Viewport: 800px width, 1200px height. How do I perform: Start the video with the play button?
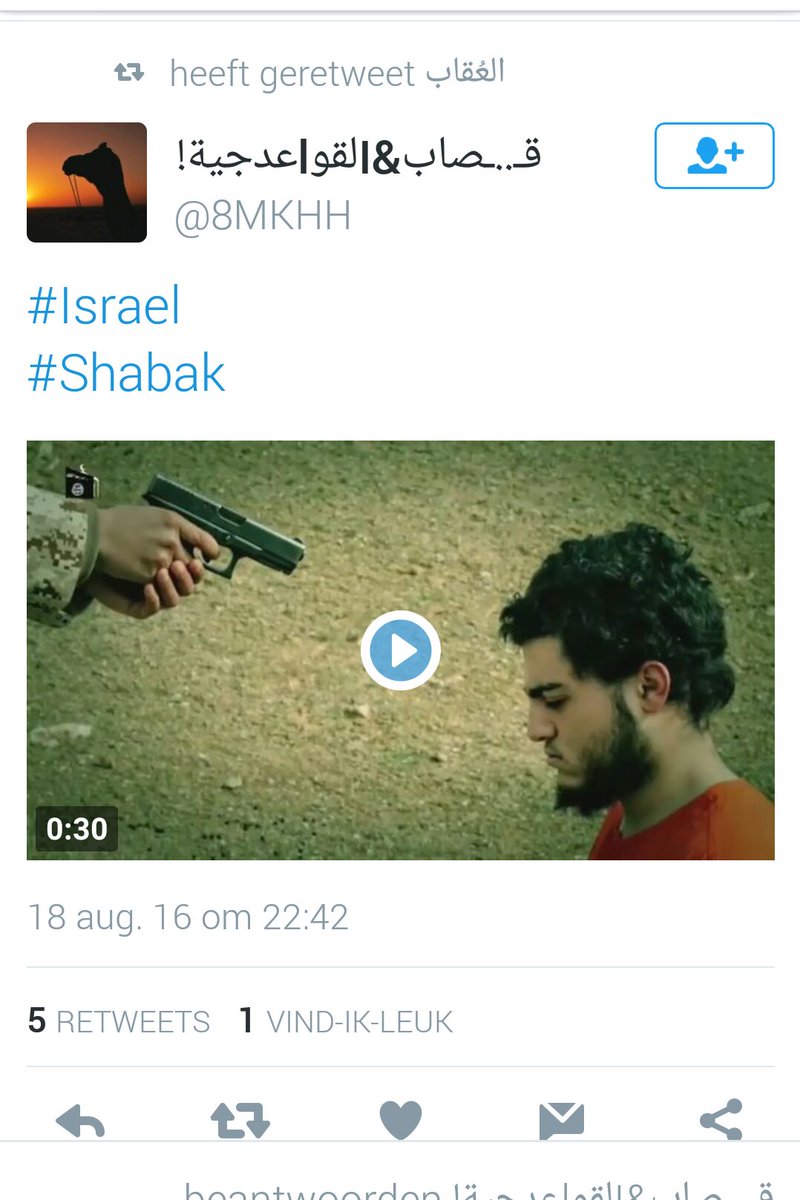click(x=400, y=650)
